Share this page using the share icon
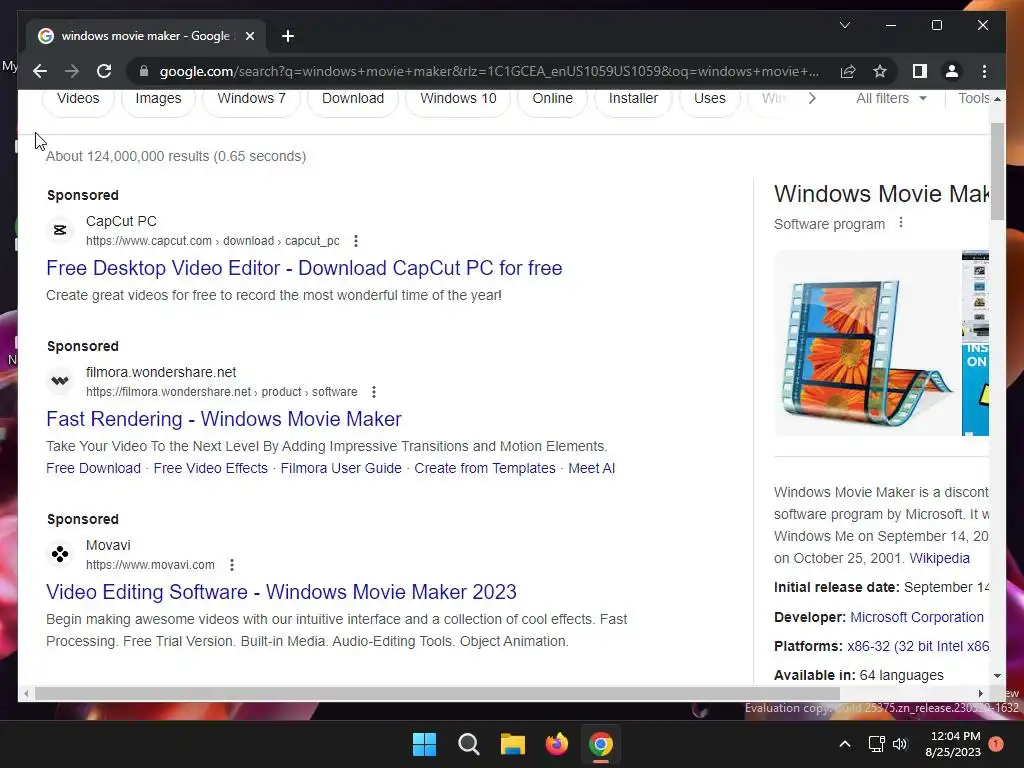Image resolution: width=1024 pixels, height=768 pixels. pos(848,71)
